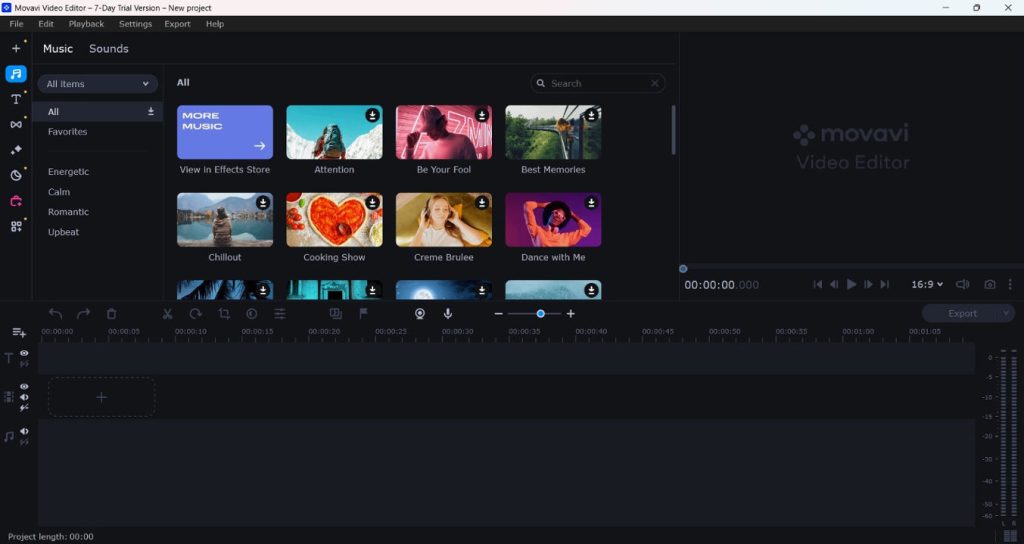Toggle visibility of the title track
1024x544 pixels.
24,353
